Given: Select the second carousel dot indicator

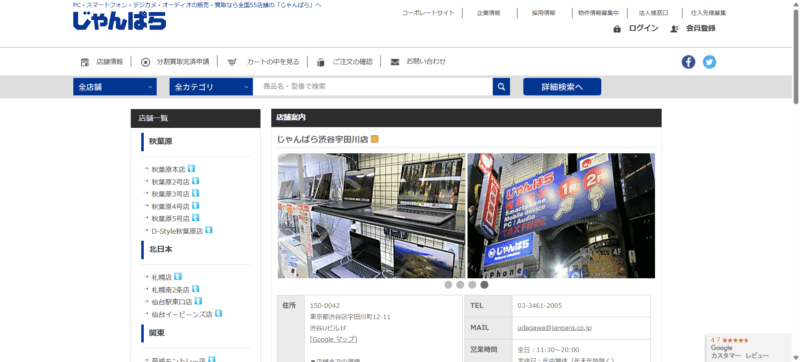Looking at the screenshot, I should click(x=460, y=285).
